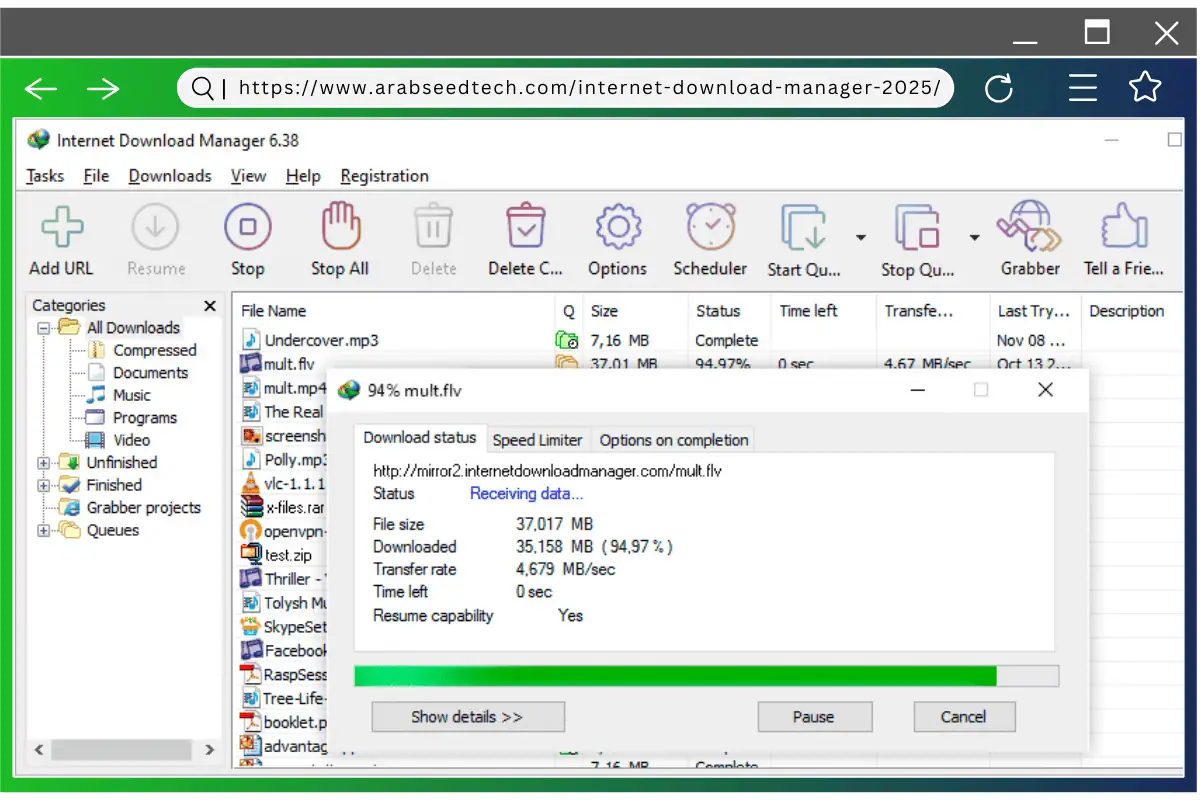Expand the Unfinished category

[x=44, y=462]
